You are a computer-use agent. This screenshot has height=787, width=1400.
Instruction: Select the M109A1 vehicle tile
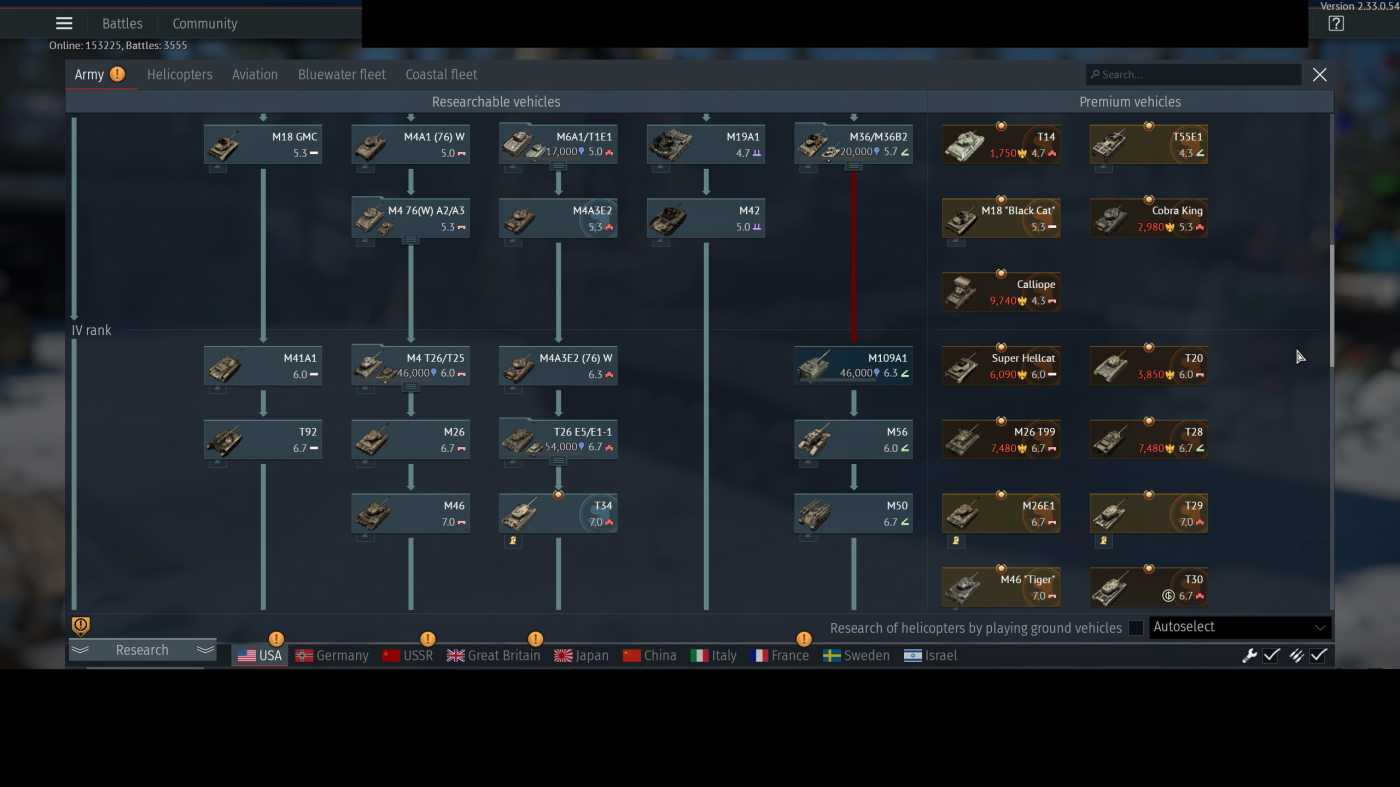854,366
